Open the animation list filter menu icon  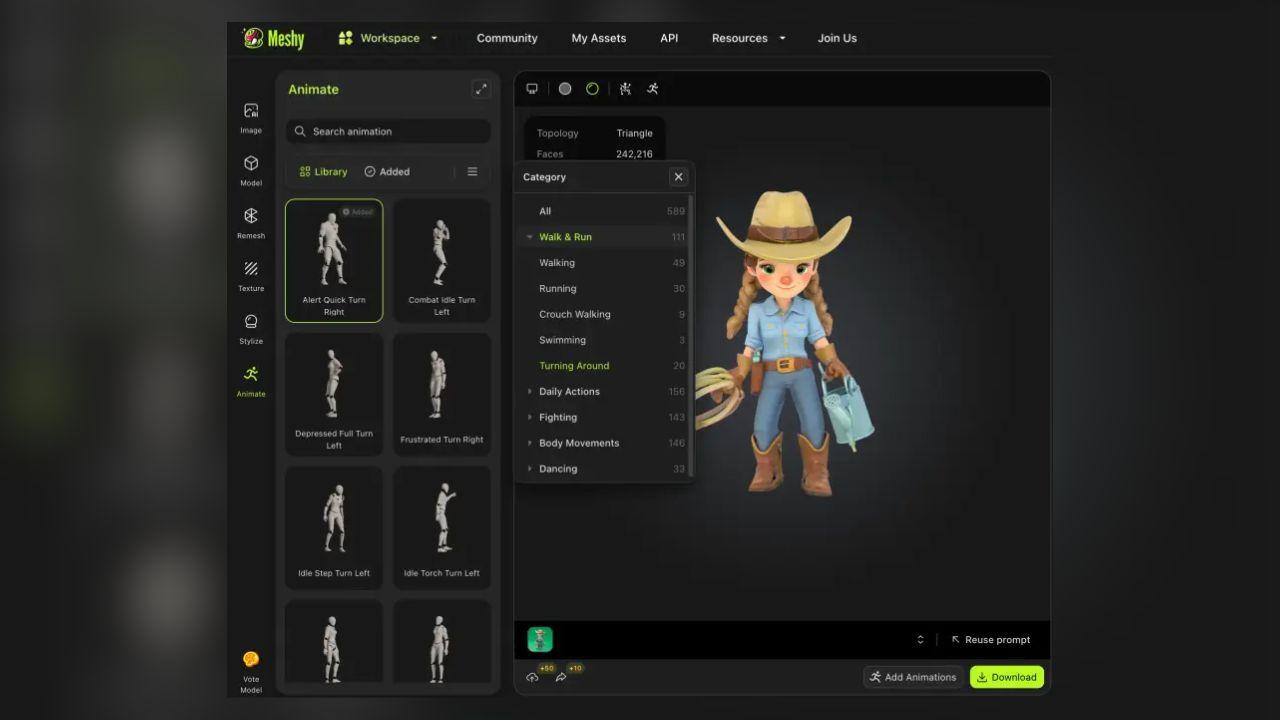[x=472, y=172]
